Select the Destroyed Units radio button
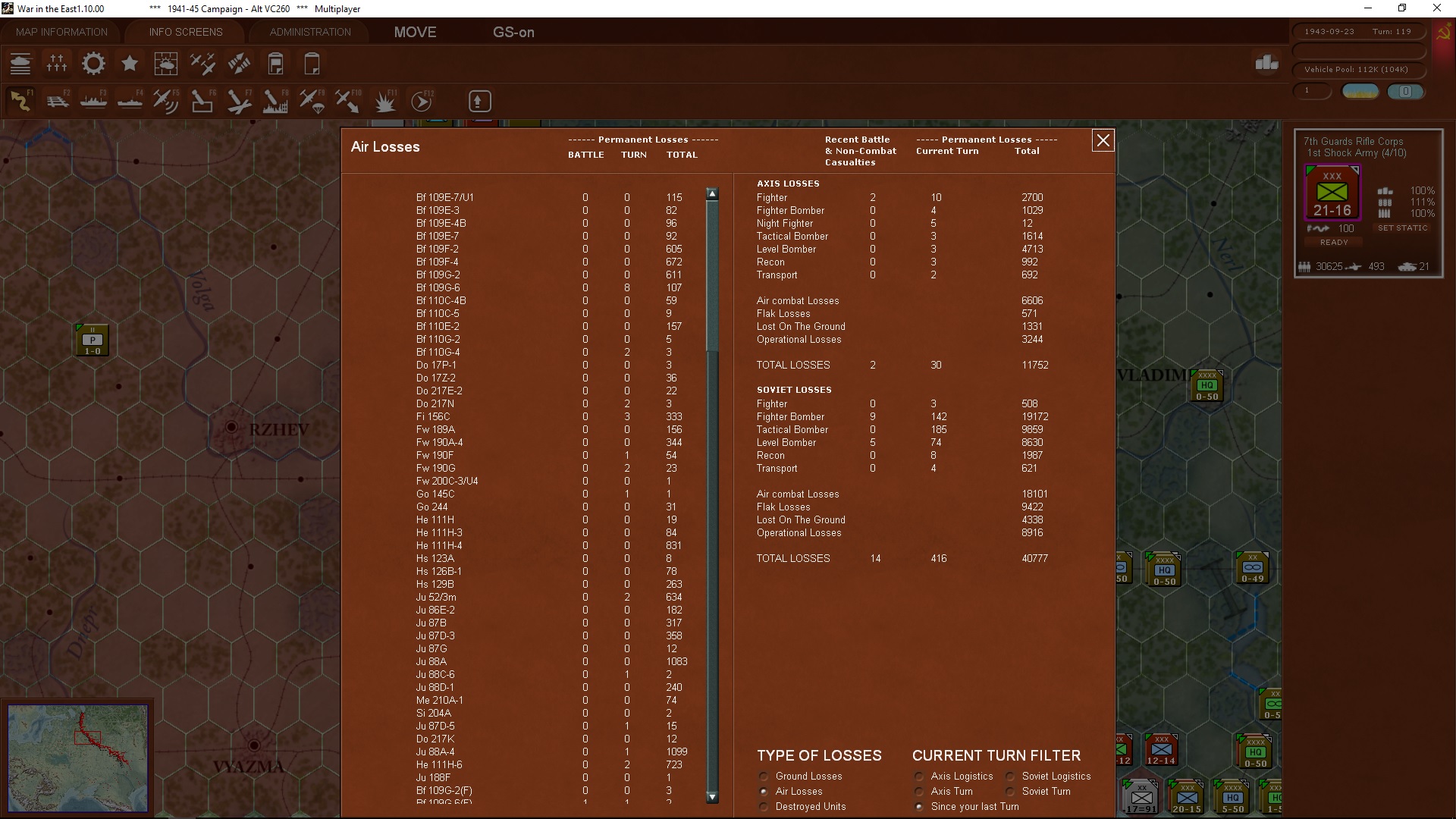The image size is (1456, 819). (x=764, y=807)
